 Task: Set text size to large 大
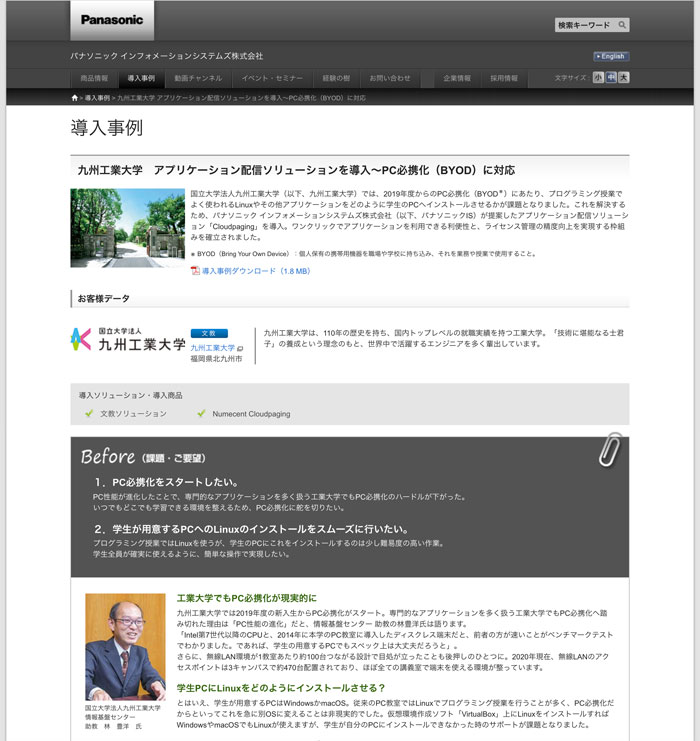(x=624, y=78)
